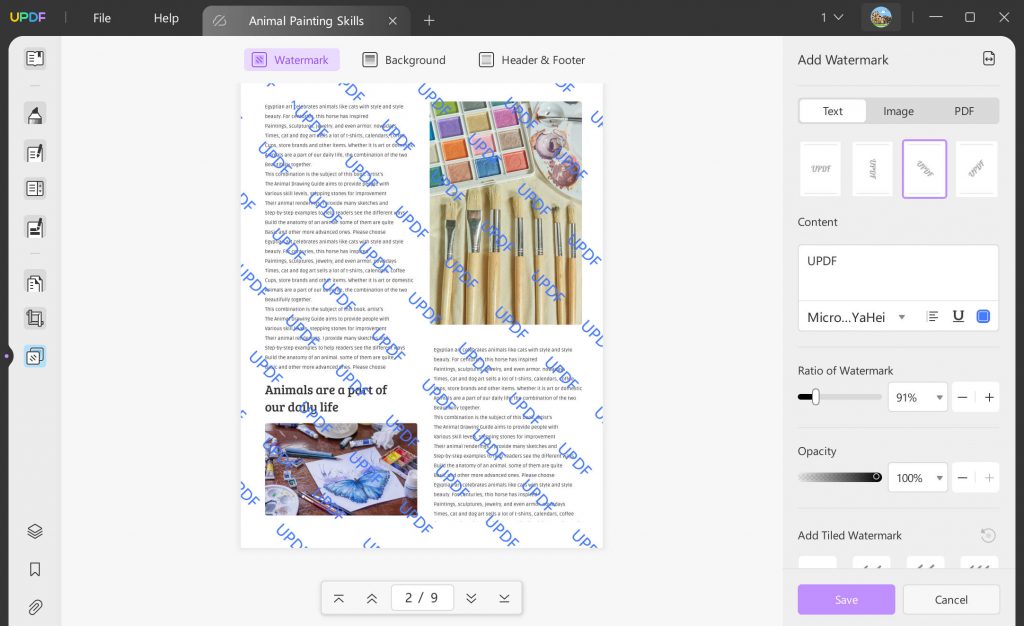Cancel the watermark changes
This screenshot has height=626, width=1024.
tap(951, 599)
